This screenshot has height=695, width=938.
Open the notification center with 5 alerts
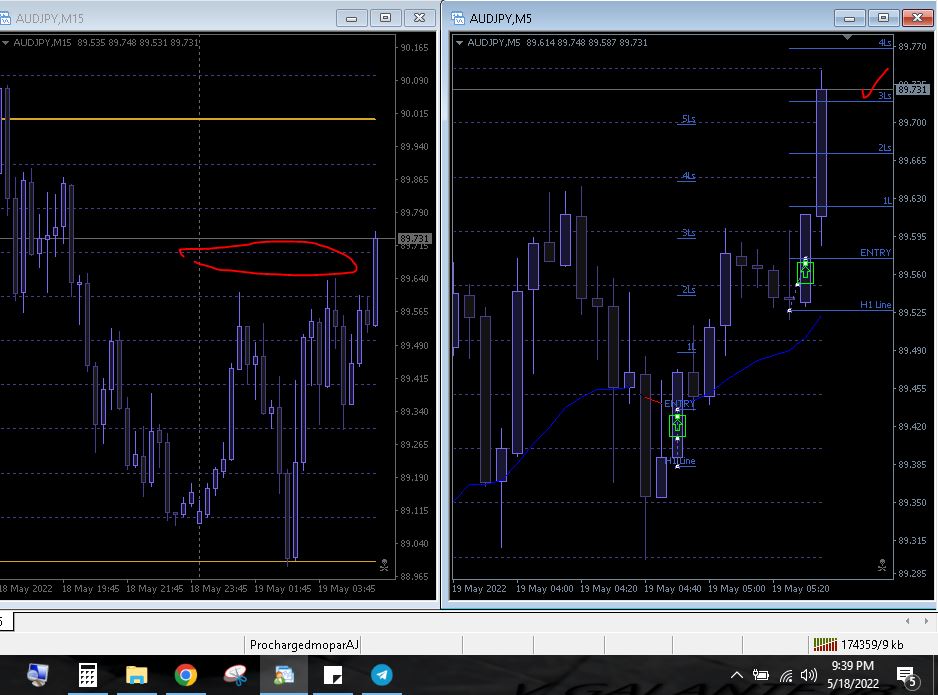[907, 676]
